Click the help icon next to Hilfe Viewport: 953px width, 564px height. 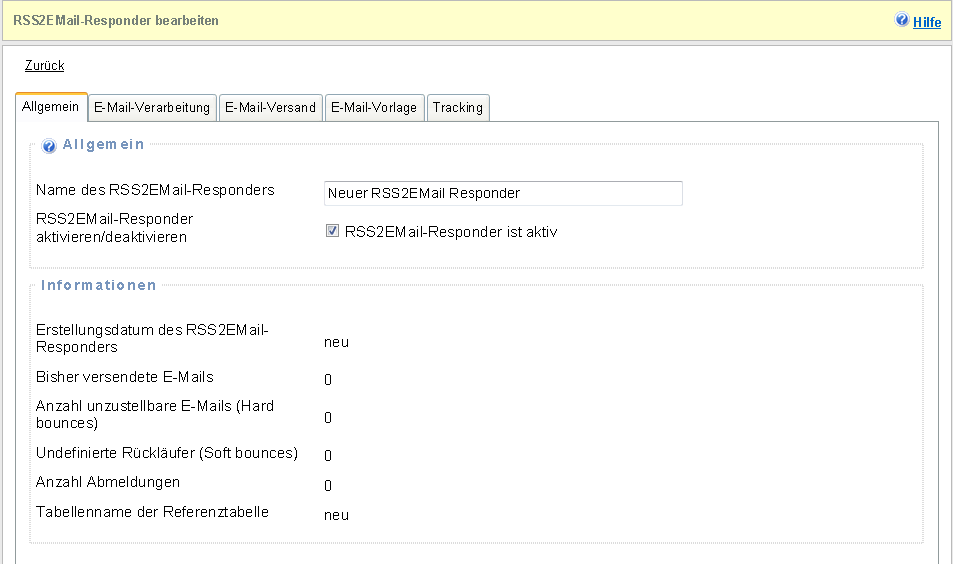(x=902, y=20)
